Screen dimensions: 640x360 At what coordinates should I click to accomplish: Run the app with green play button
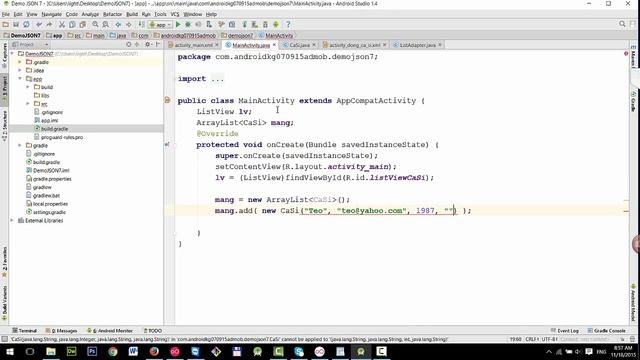pos(178,24)
